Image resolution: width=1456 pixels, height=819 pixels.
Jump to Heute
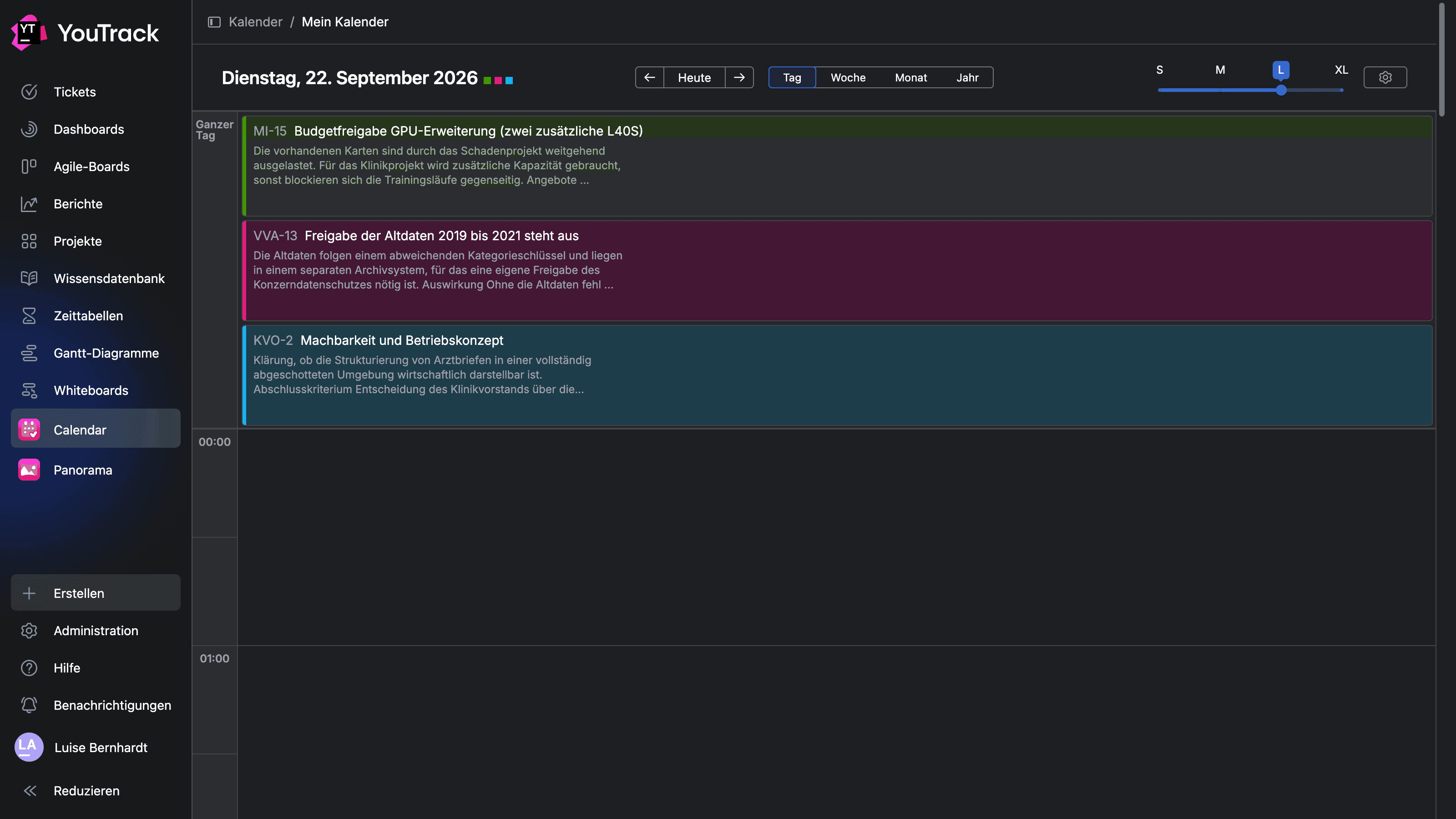pos(694,77)
